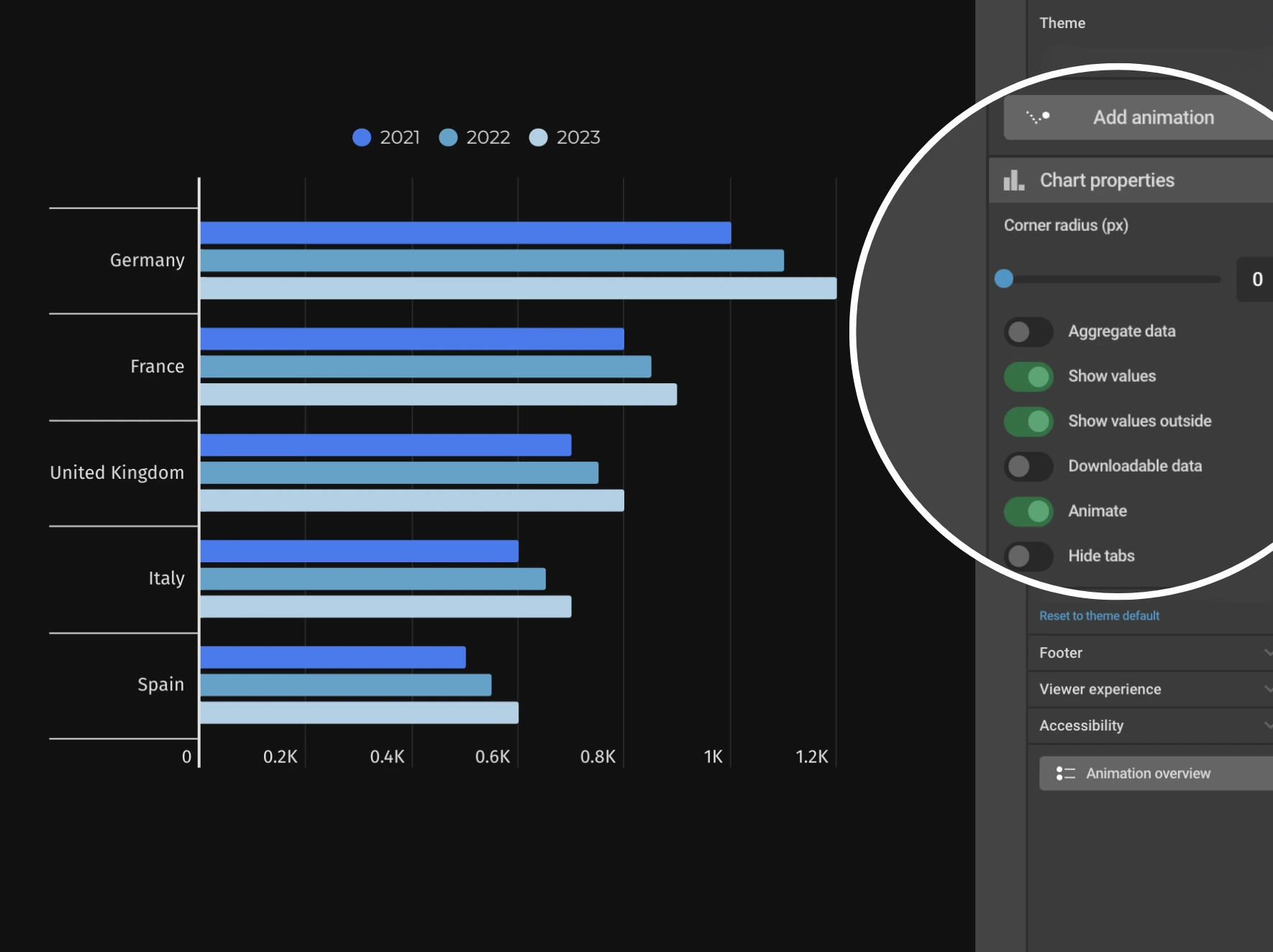Click the 2023 legend dot
Screen dimensions: 1273x952
point(538,137)
